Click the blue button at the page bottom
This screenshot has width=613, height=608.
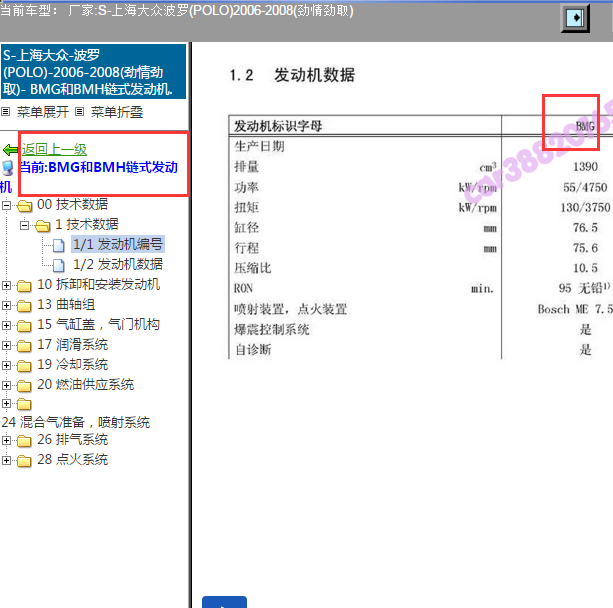click(224, 602)
